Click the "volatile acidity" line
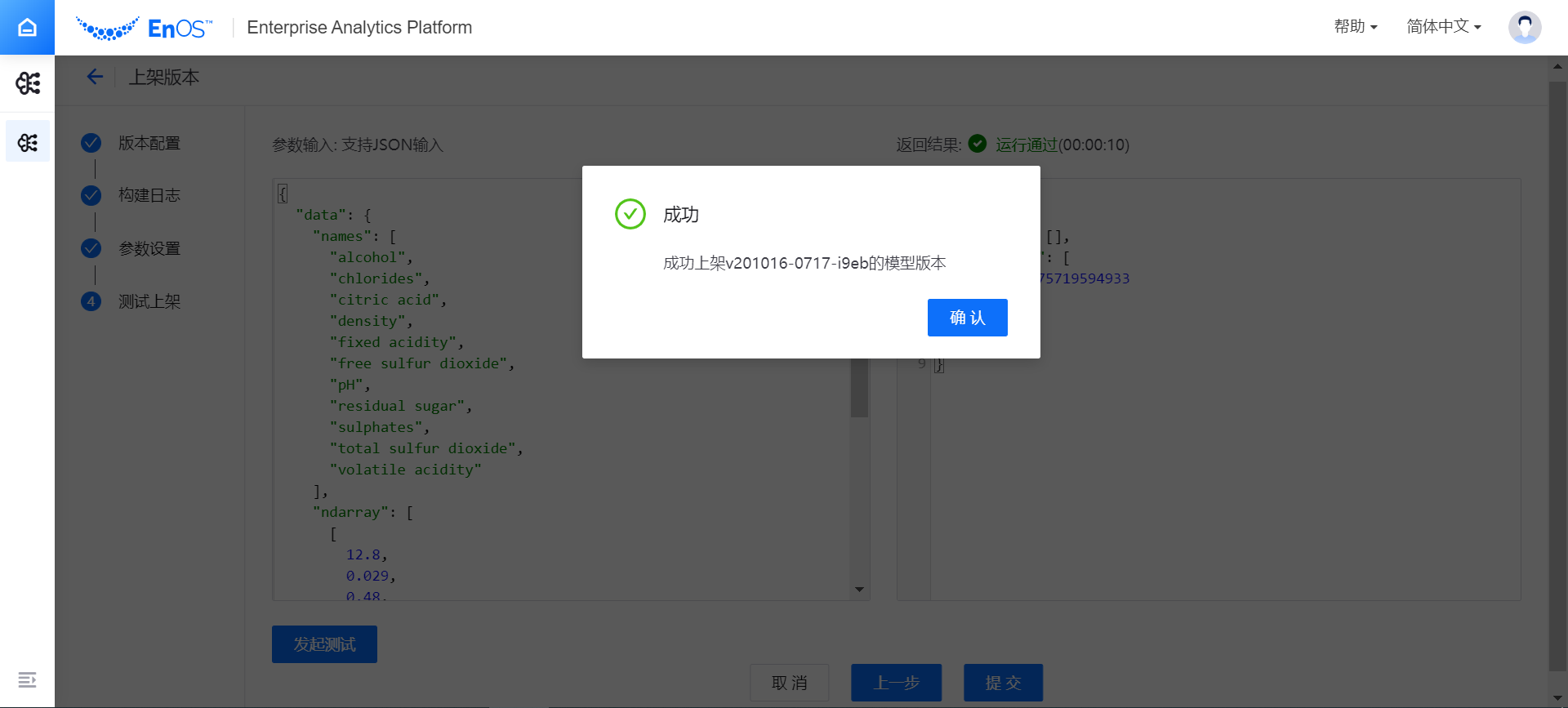The width and height of the screenshot is (1568, 708). tap(405, 470)
